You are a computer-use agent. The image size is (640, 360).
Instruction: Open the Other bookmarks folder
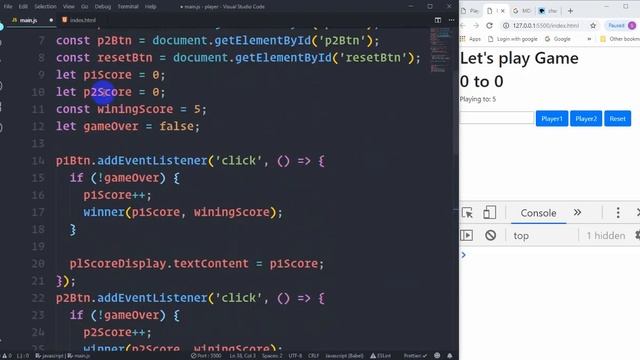pos(620,39)
